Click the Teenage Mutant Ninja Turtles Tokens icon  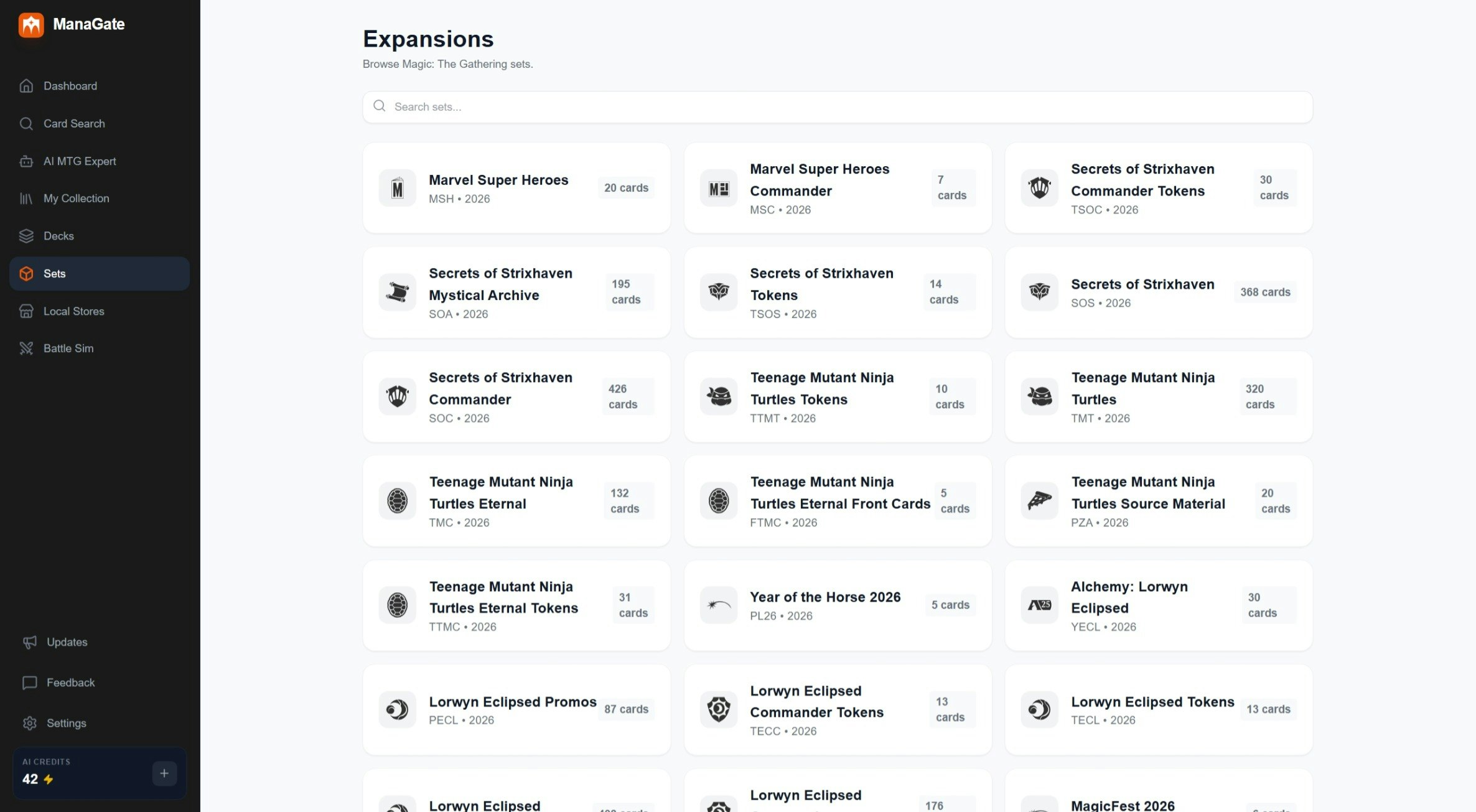pyautogui.click(x=718, y=396)
